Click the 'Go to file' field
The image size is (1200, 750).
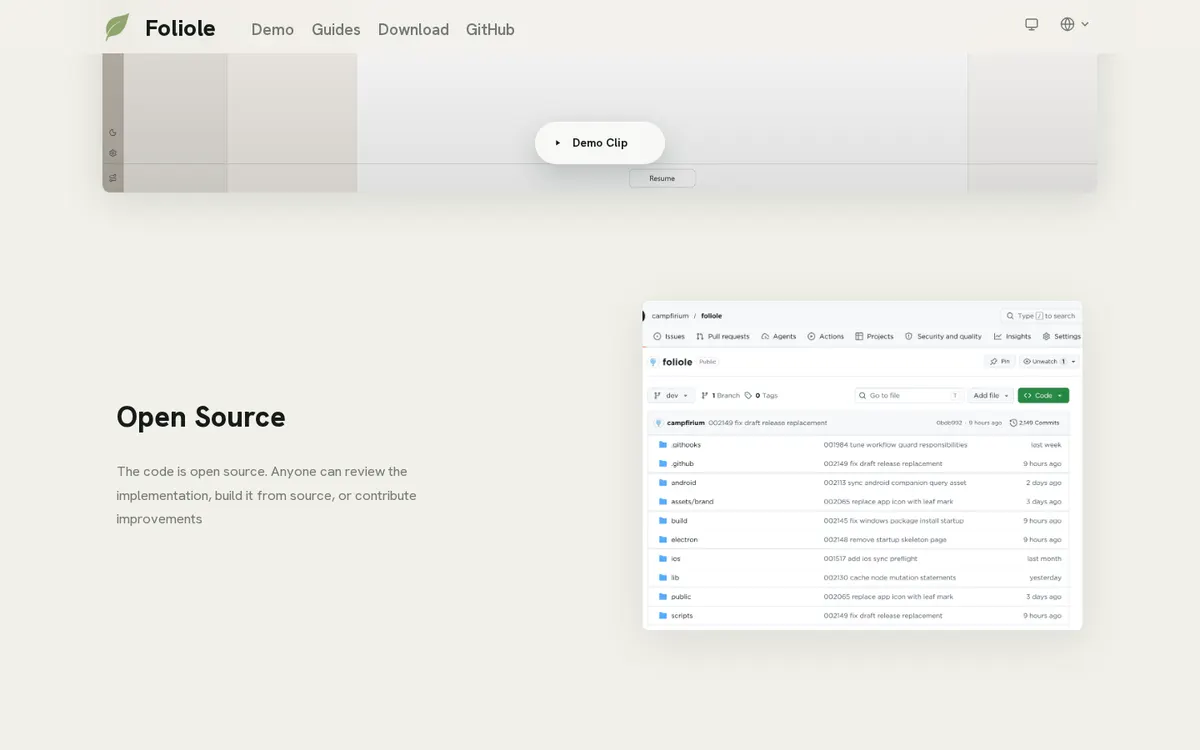910,395
